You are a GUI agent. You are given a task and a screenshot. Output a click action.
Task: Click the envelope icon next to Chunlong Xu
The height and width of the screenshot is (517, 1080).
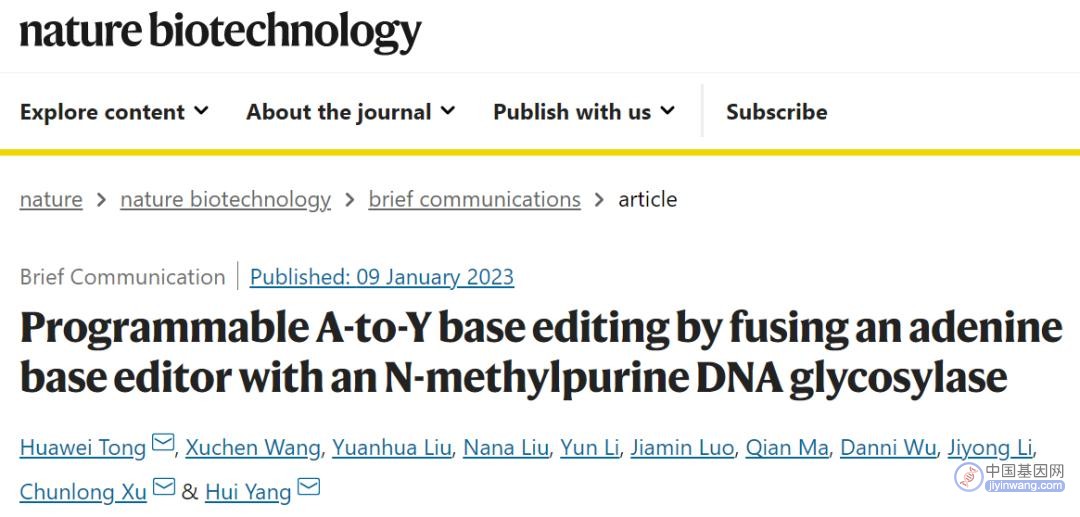pyautogui.click(x=164, y=487)
